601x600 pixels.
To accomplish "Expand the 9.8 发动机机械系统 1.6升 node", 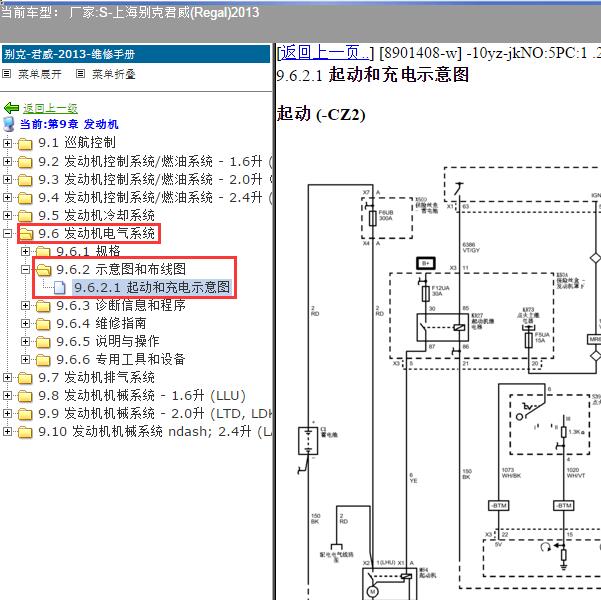I will (x=7, y=395).
